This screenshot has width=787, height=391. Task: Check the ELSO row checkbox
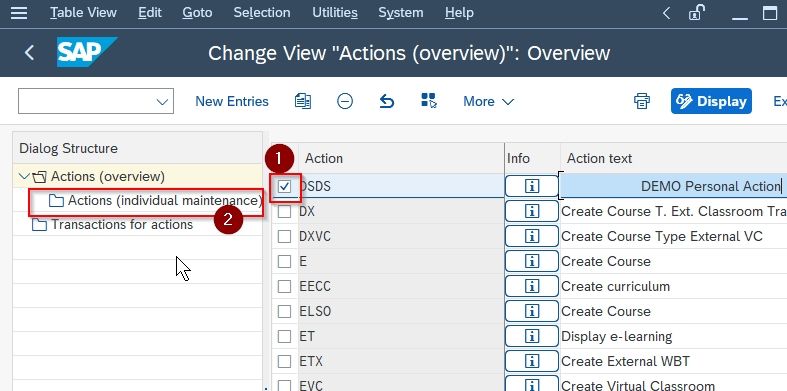285,311
